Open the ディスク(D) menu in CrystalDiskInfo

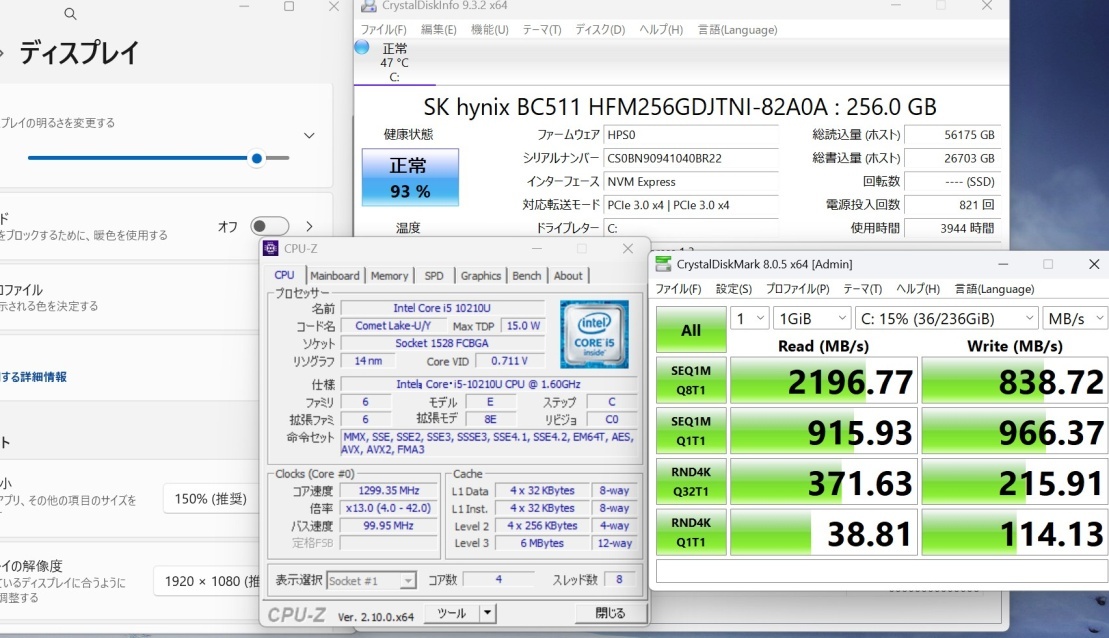(x=598, y=30)
